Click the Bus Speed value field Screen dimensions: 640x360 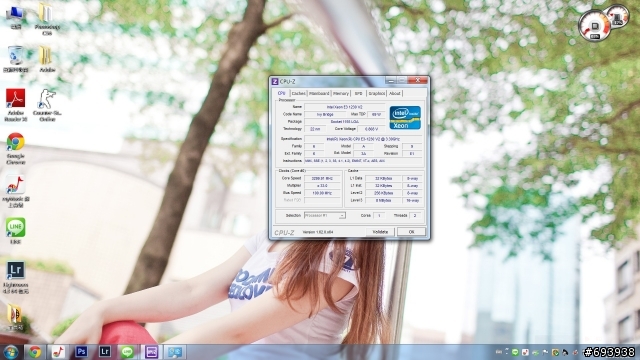point(322,193)
